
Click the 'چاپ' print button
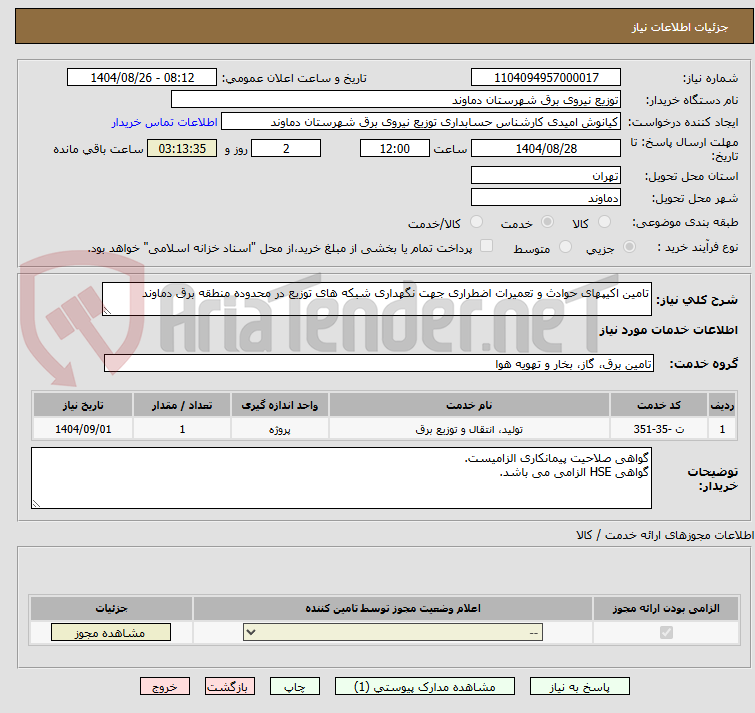[x=295, y=687]
